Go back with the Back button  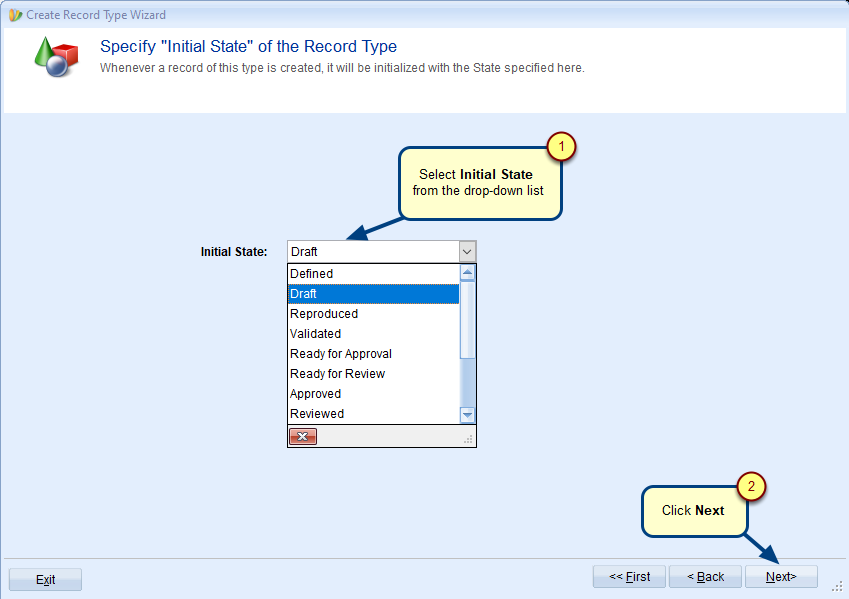tap(705, 577)
